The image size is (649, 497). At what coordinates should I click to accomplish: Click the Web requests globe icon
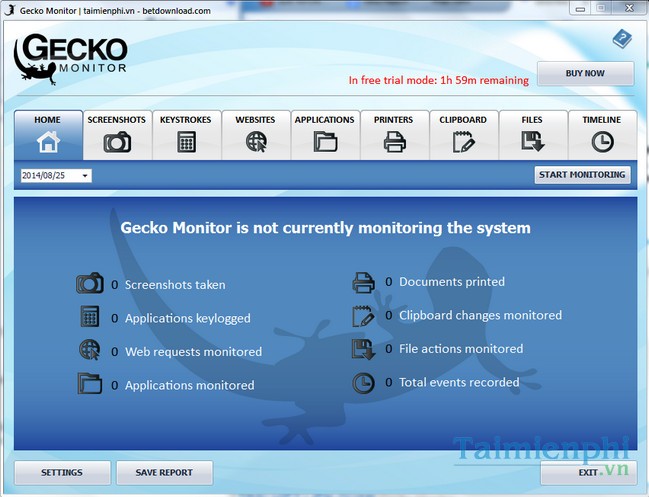tap(90, 350)
